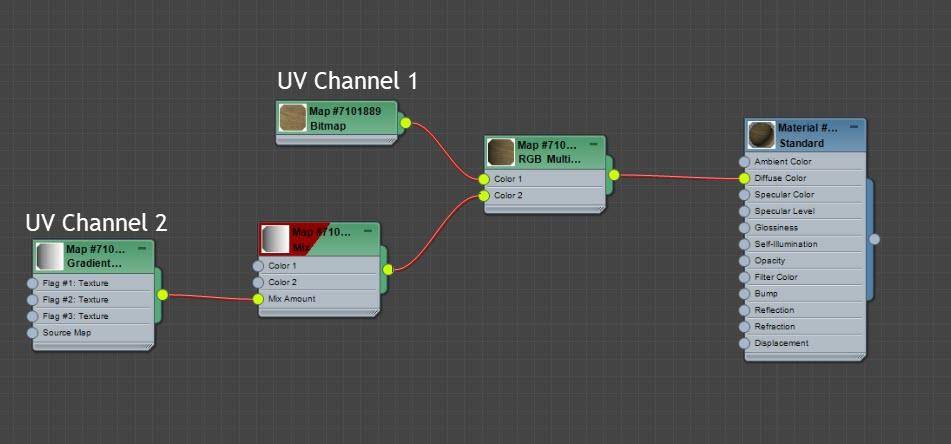This screenshot has height=444, width=951.
Task: Click the Standard material node output socket
Action: pyautogui.click(x=874, y=239)
